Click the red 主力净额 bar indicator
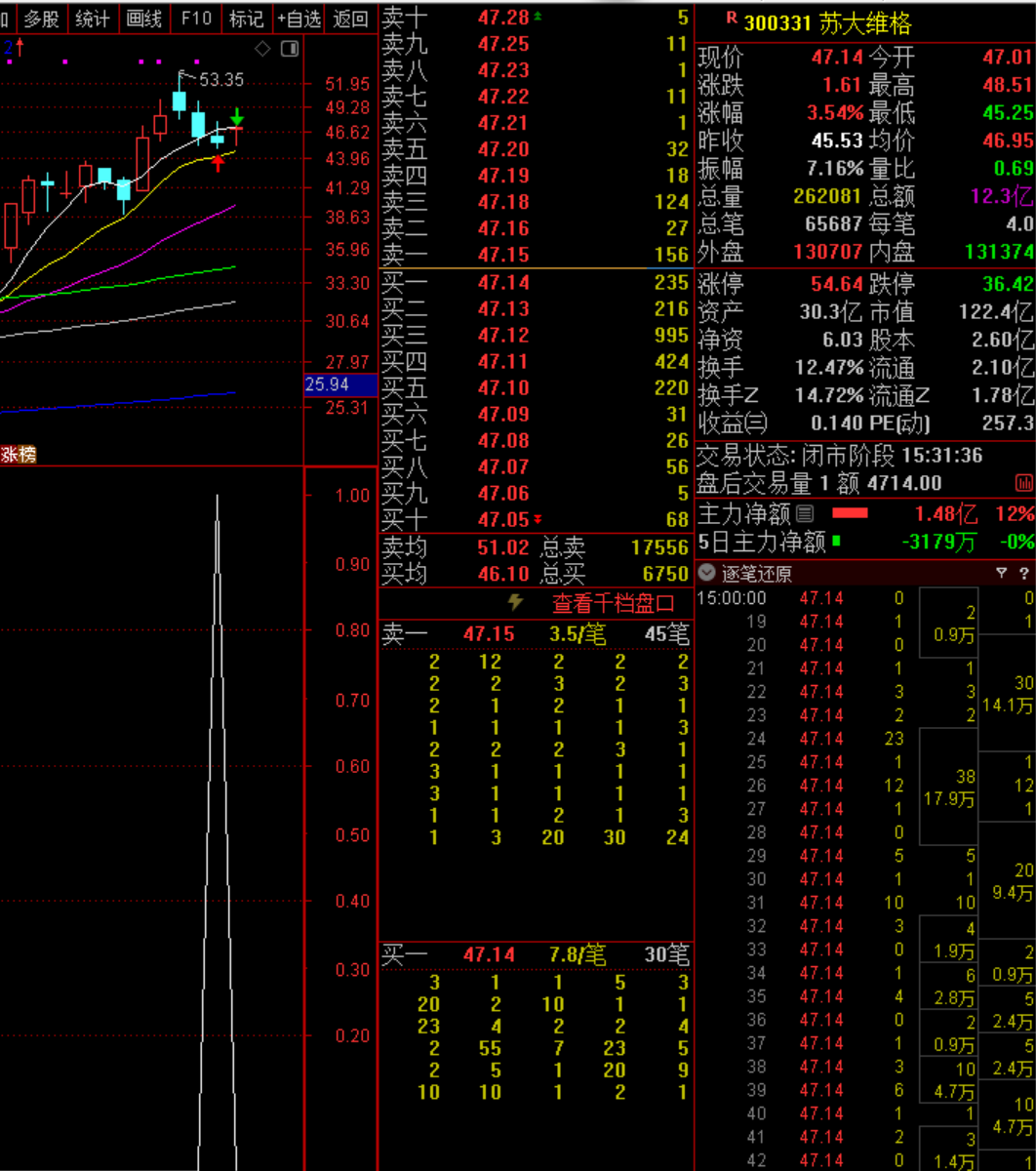 point(849,513)
